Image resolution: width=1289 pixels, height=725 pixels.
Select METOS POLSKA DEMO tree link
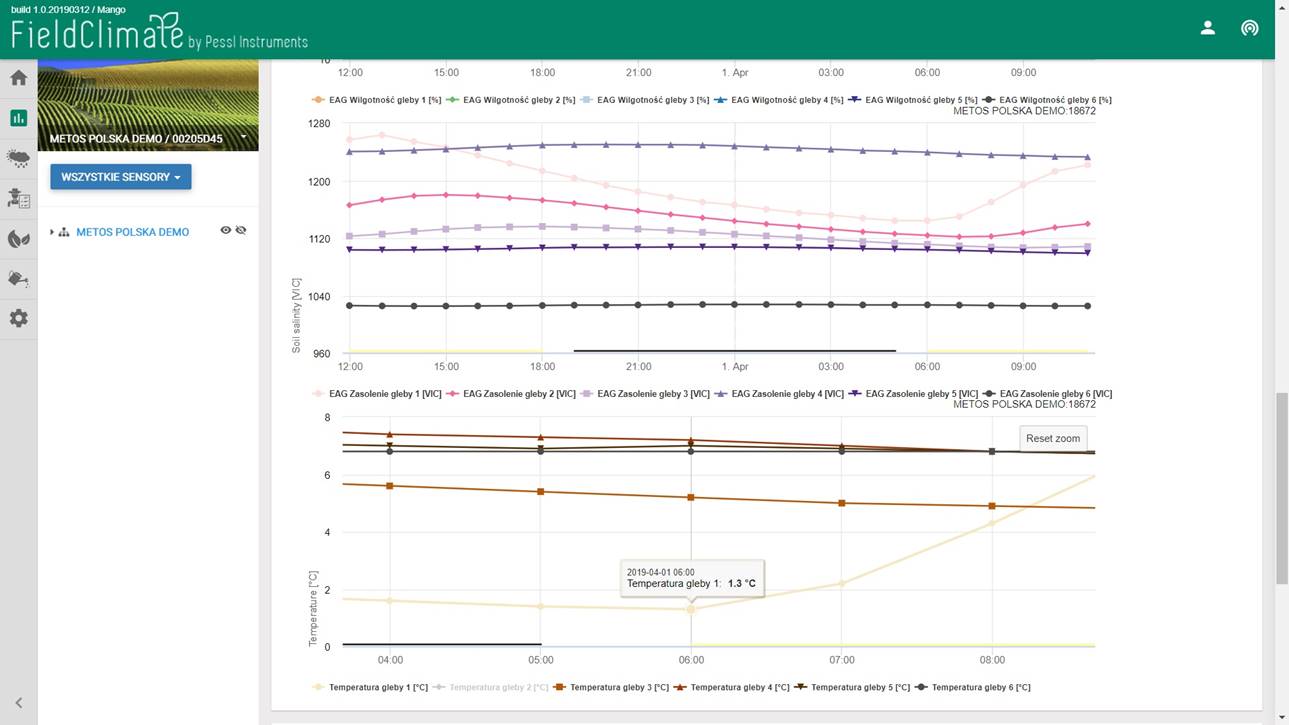[x=132, y=232]
